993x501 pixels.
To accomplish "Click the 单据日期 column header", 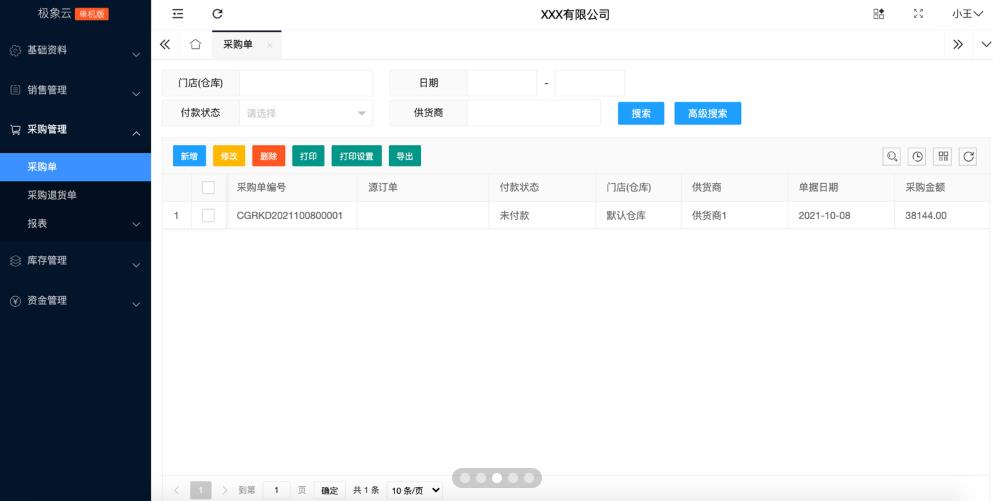I will coord(842,187).
